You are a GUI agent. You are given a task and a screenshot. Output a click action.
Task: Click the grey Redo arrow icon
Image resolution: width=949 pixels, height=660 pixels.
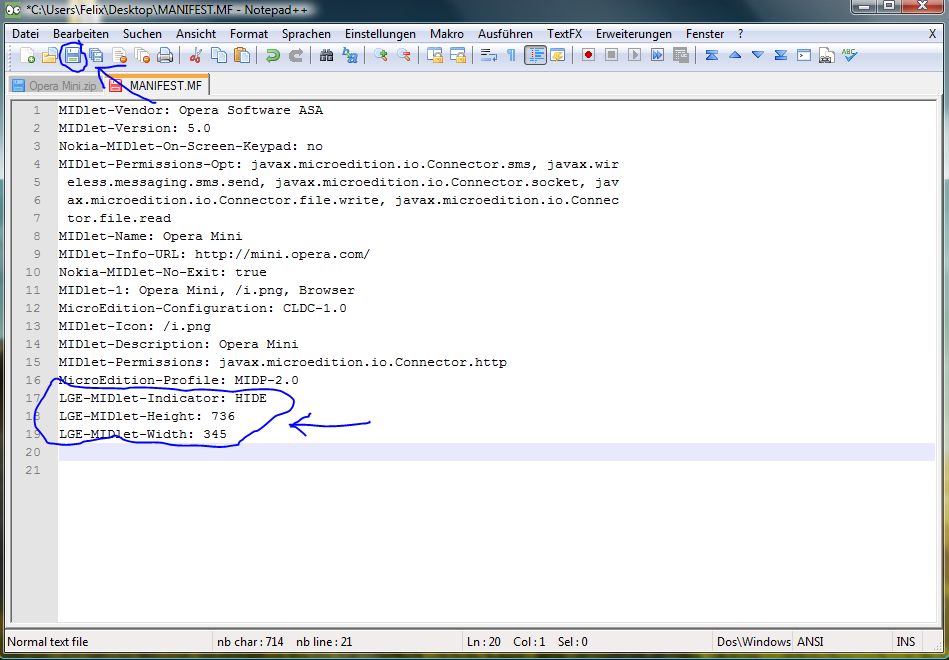coord(295,56)
